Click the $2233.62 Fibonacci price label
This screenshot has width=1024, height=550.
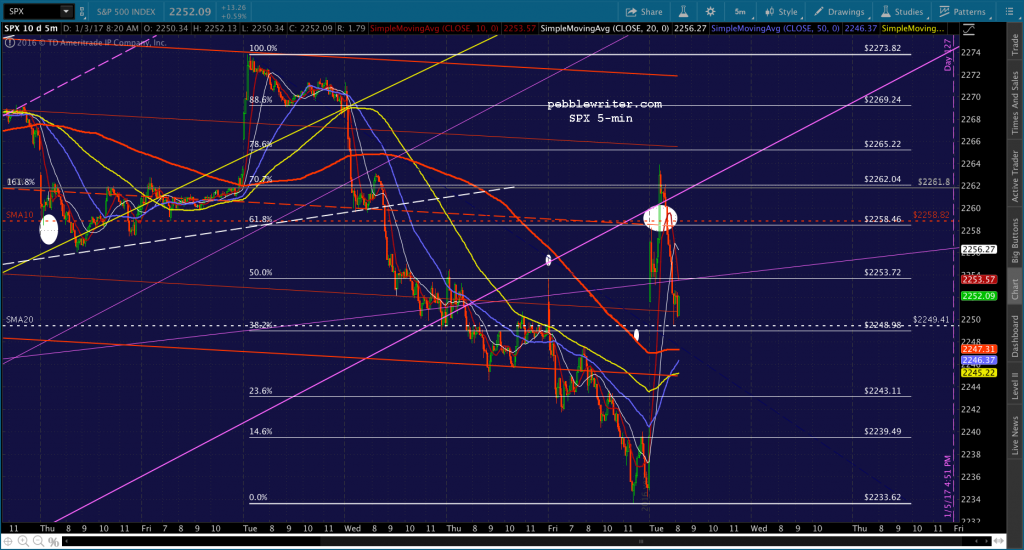point(882,497)
